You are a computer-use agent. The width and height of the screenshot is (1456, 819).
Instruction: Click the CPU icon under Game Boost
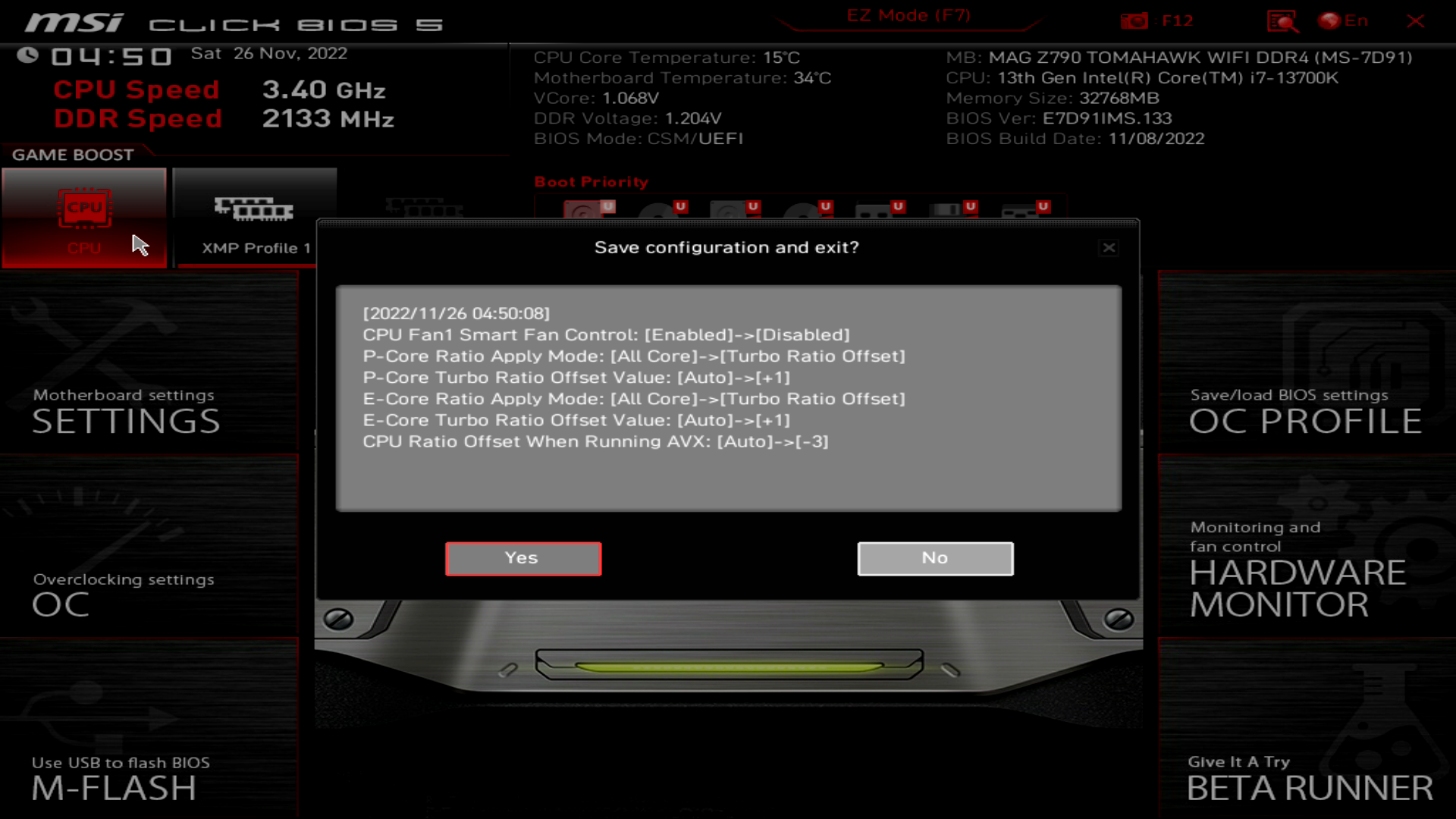pos(84,208)
